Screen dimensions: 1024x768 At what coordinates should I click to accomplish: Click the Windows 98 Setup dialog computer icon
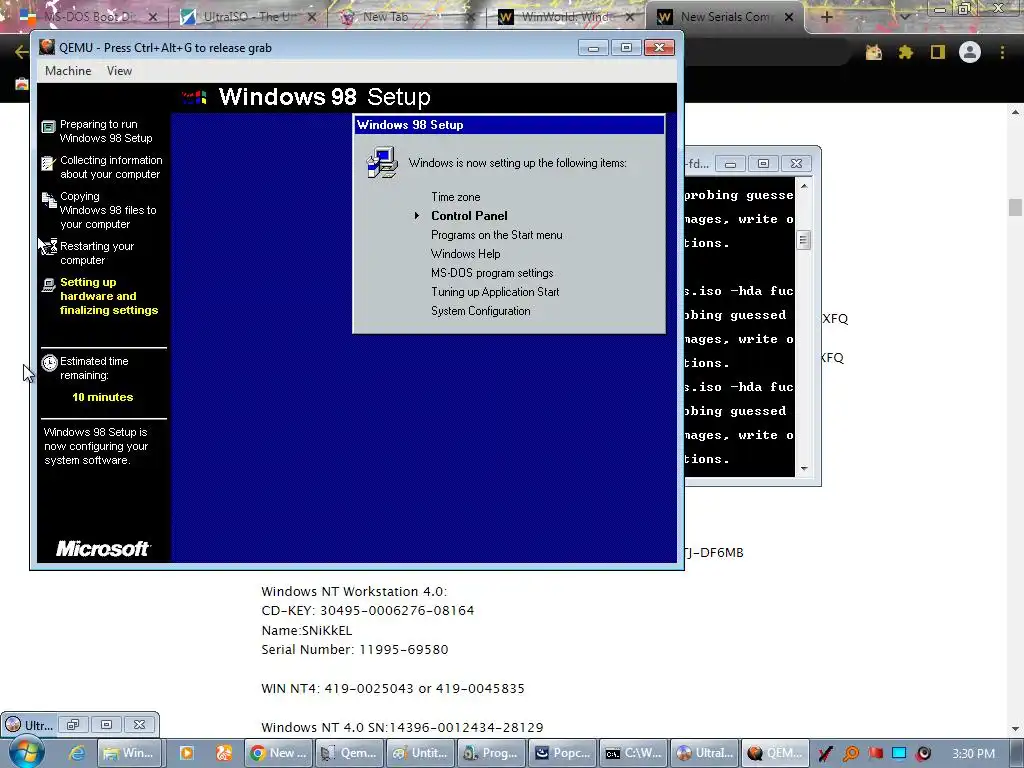[x=382, y=163]
